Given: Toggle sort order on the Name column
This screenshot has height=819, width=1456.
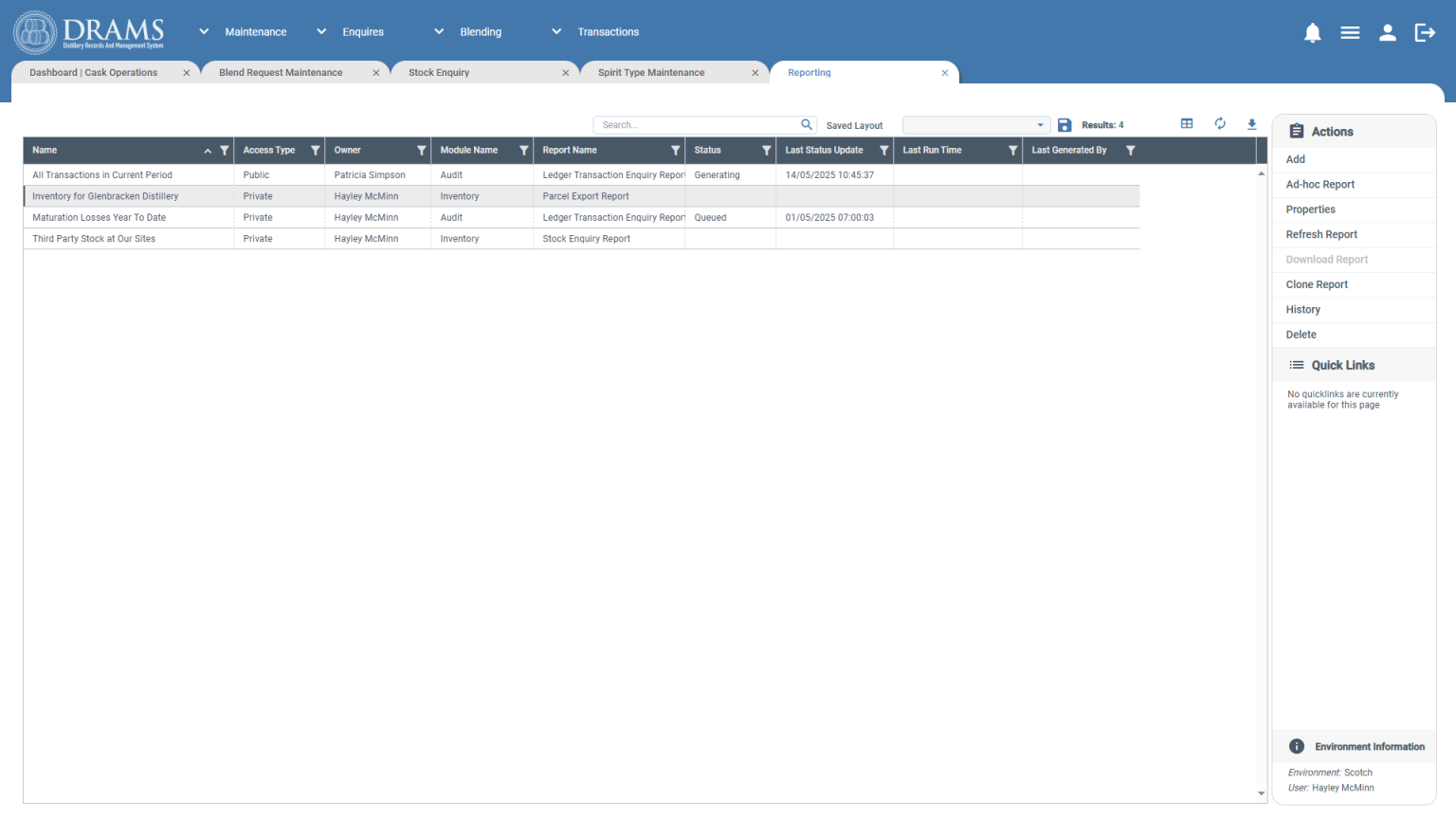Looking at the screenshot, I should [207, 150].
